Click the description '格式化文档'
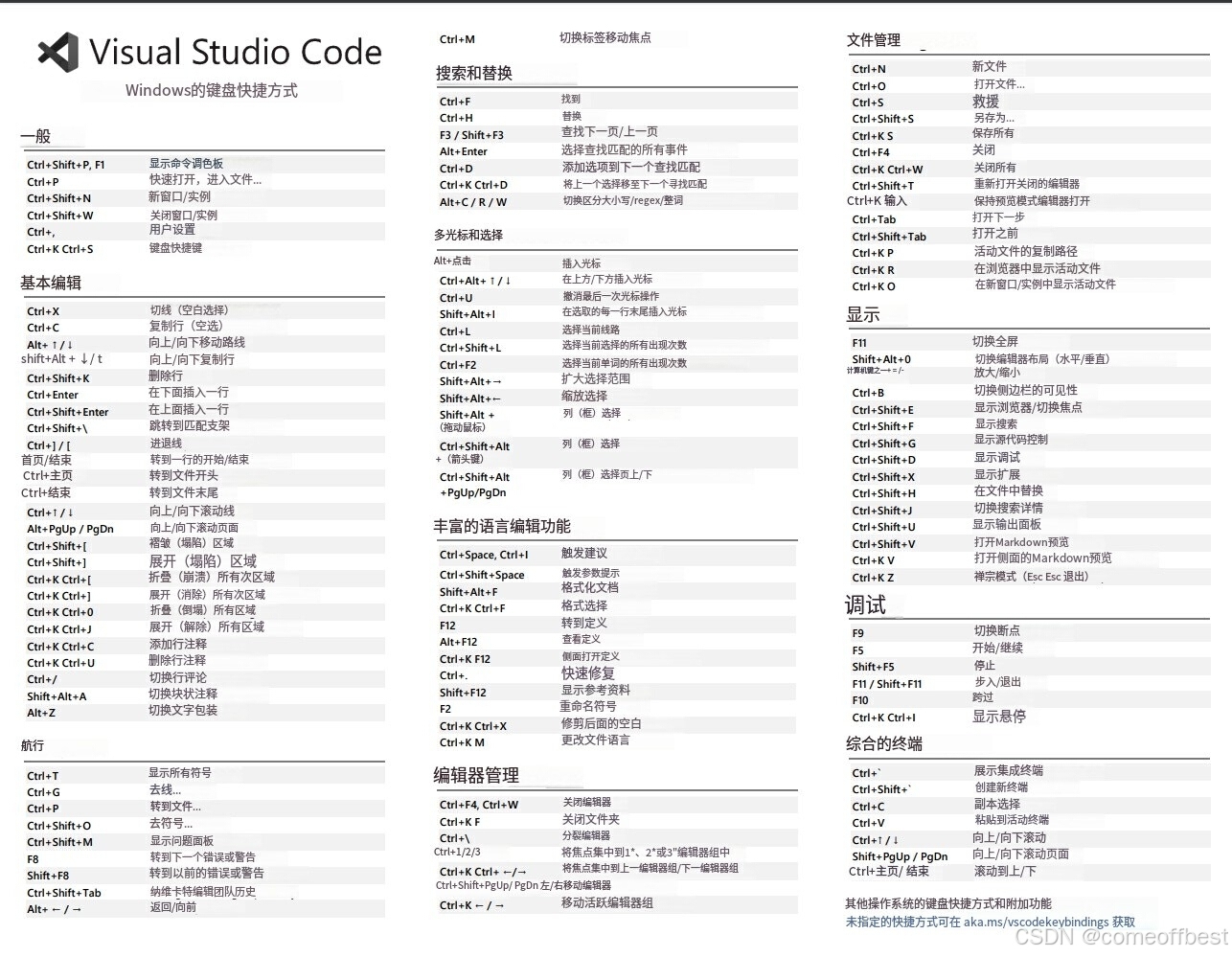 pyautogui.click(x=590, y=587)
